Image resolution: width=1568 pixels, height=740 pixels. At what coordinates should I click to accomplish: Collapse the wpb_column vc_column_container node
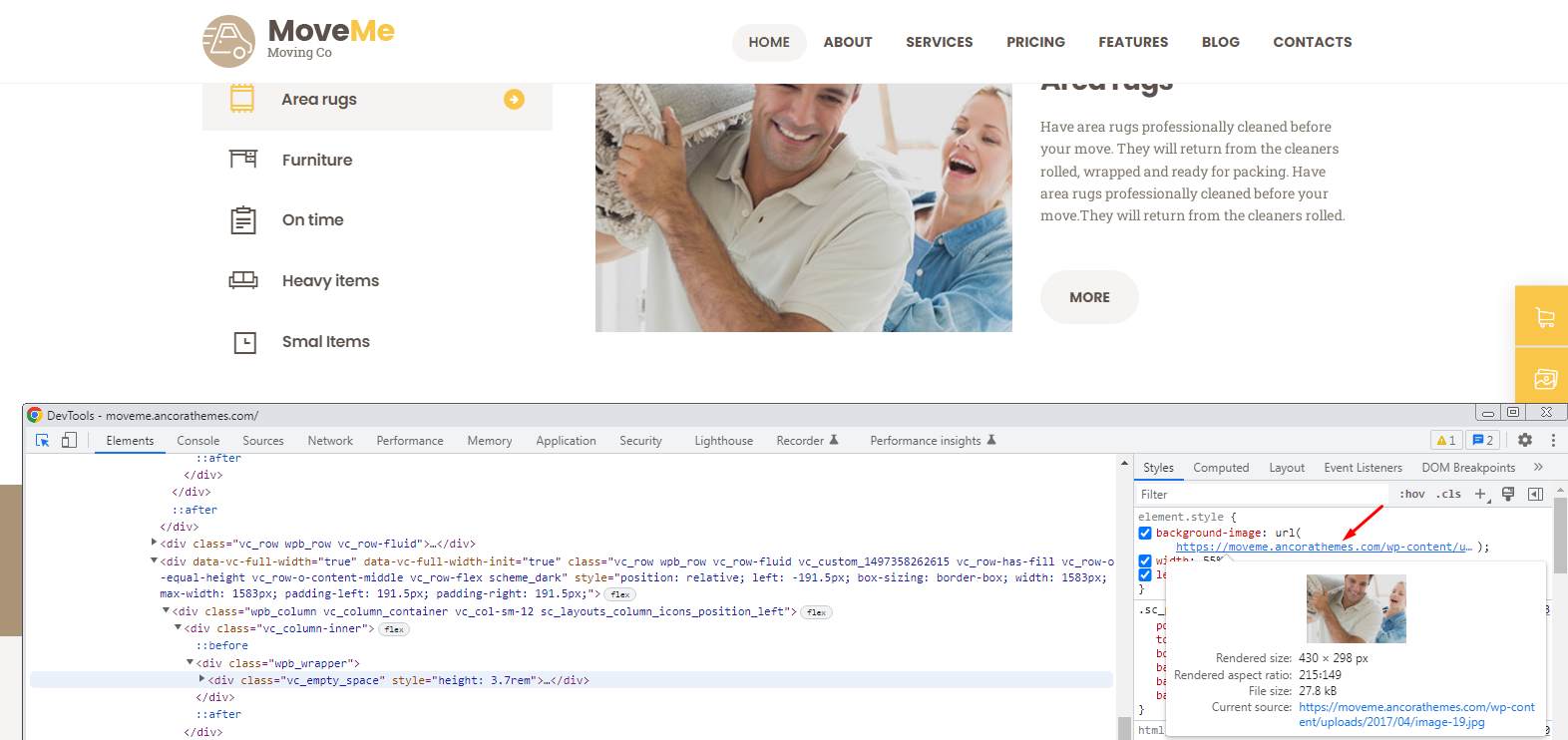167,610
